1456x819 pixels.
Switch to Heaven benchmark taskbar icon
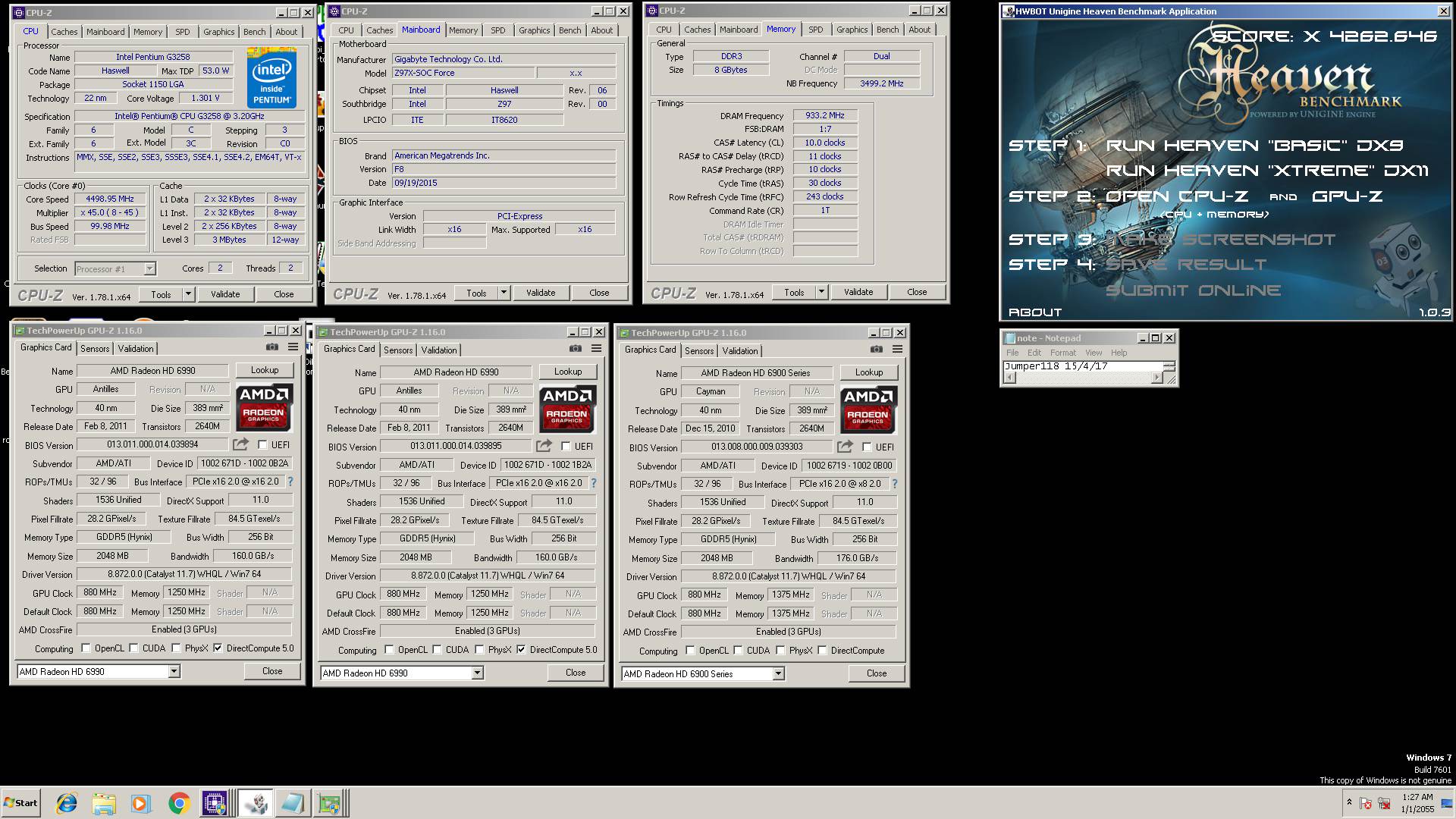point(256,803)
